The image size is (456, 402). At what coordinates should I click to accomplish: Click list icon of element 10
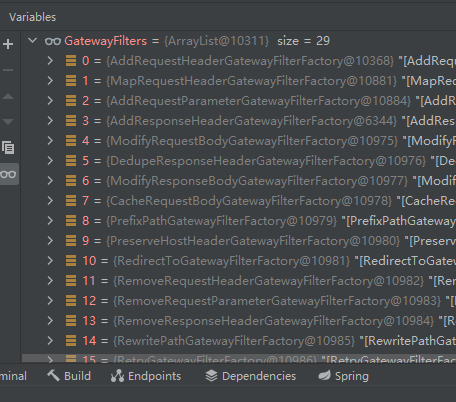[71, 261]
